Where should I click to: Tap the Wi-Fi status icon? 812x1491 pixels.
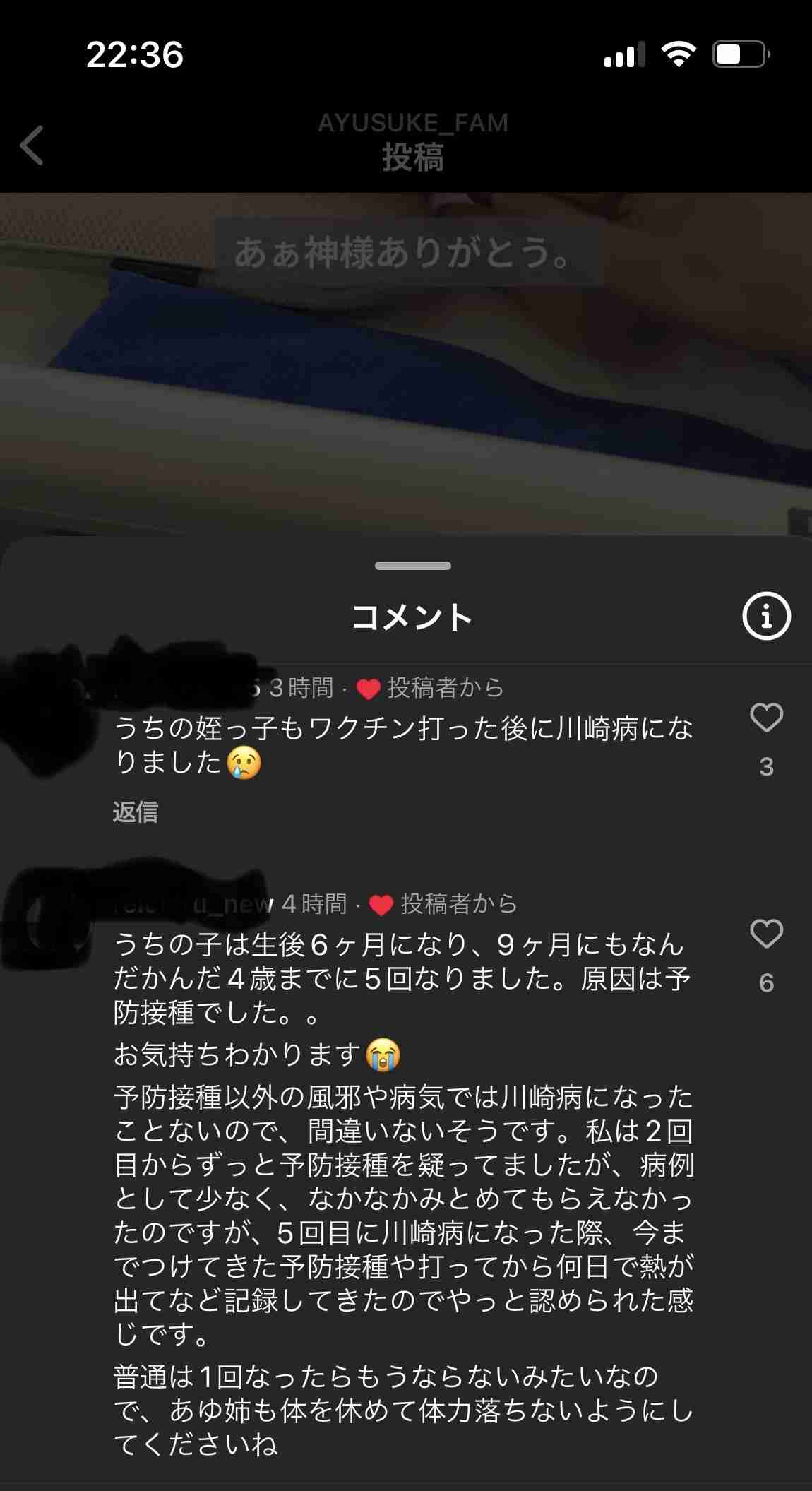click(679, 54)
